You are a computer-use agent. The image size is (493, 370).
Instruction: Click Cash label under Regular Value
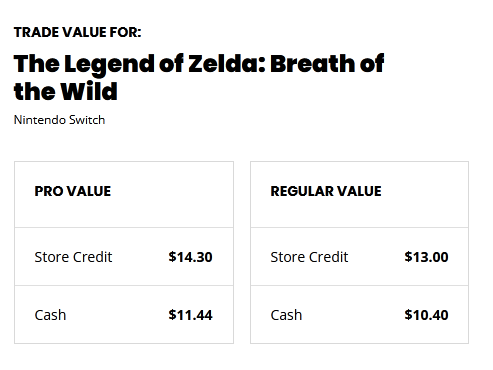coord(286,315)
